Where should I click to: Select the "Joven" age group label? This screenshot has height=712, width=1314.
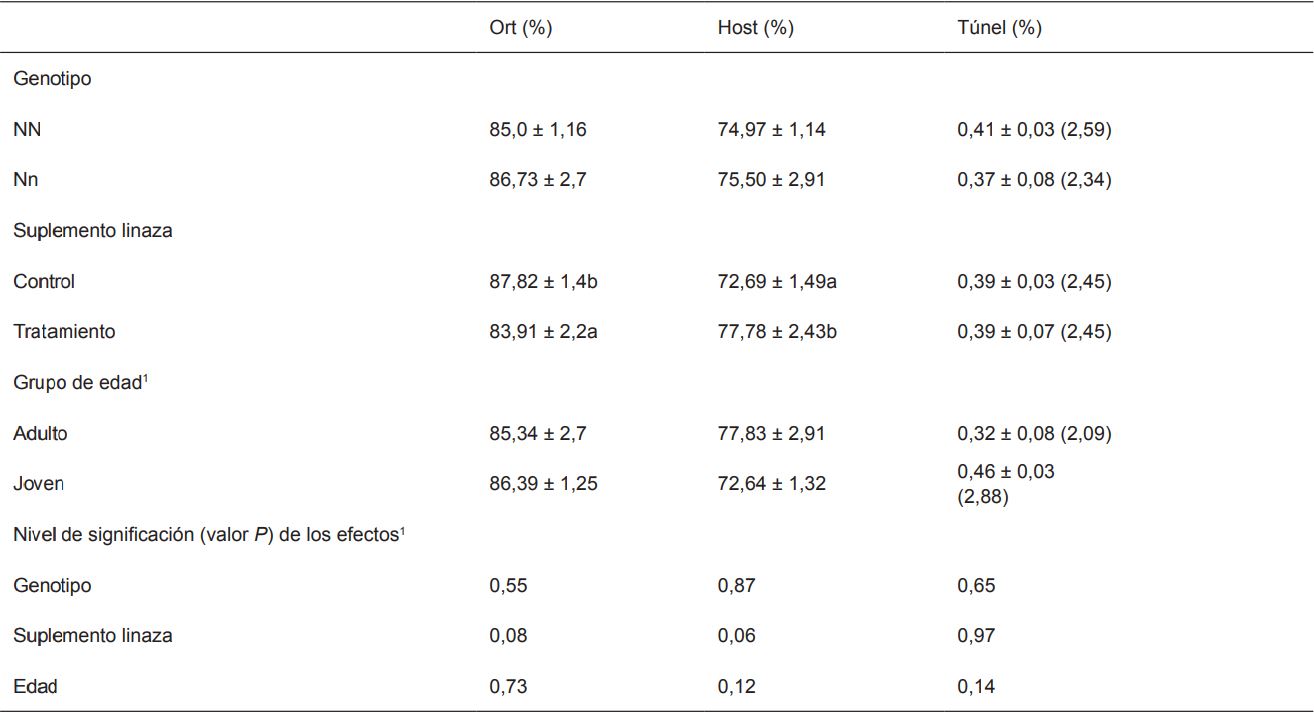pyautogui.click(x=38, y=484)
